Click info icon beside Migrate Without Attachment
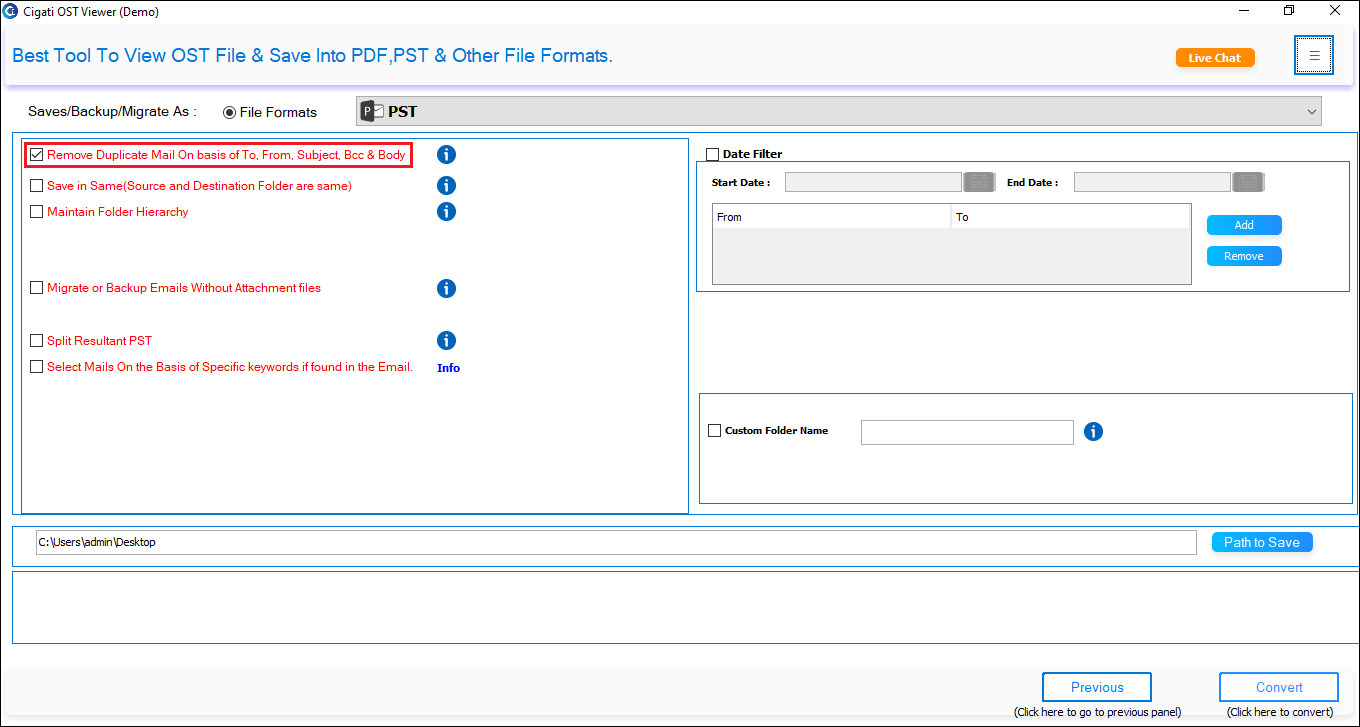Image resolution: width=1360 pixels, height=727 pixels. click(x=447, y=288)
